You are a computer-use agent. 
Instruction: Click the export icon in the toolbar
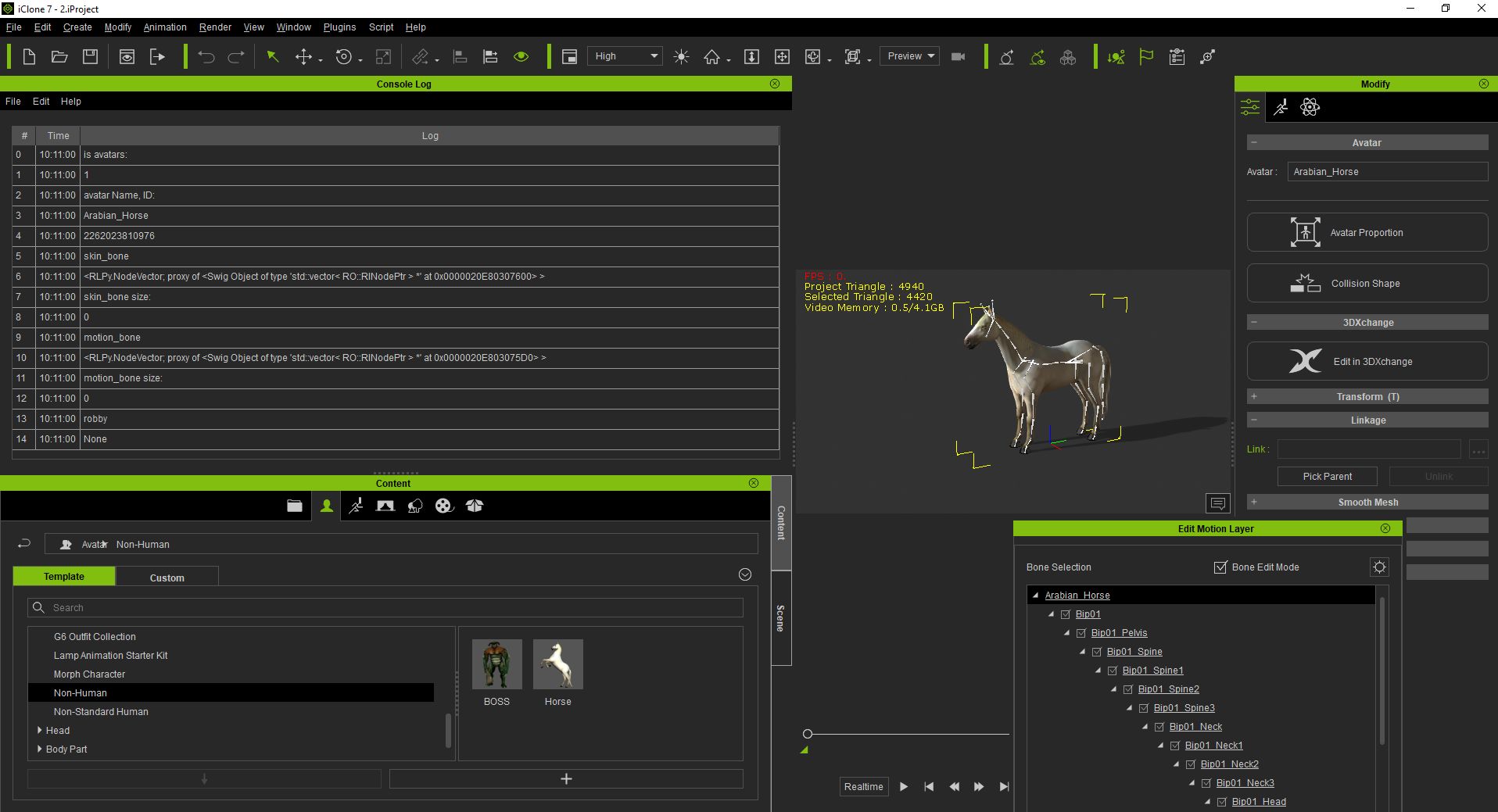click(x=157, y=56)
